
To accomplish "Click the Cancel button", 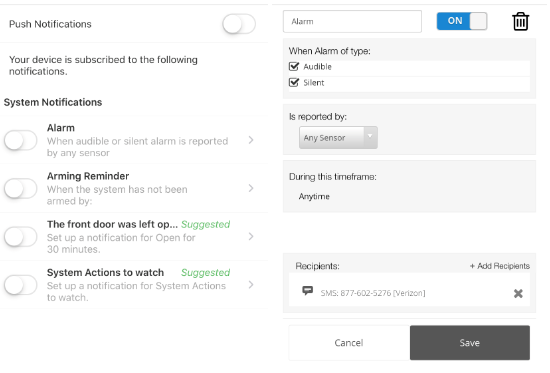I will point(349,342).
